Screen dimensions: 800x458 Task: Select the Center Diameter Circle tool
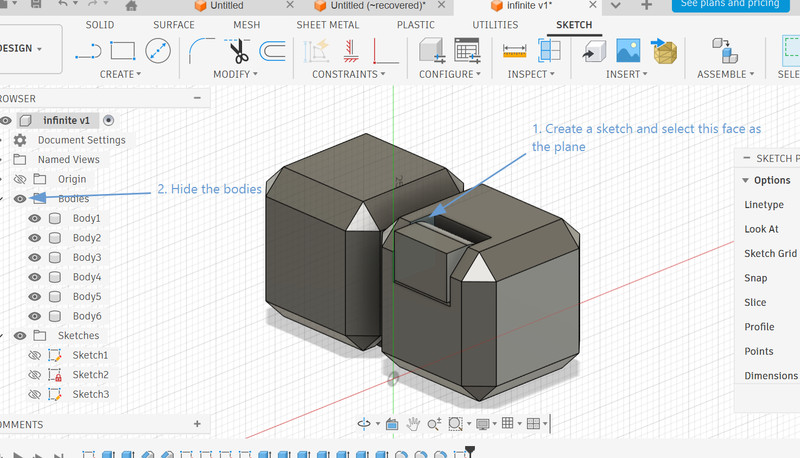[158, 51]
